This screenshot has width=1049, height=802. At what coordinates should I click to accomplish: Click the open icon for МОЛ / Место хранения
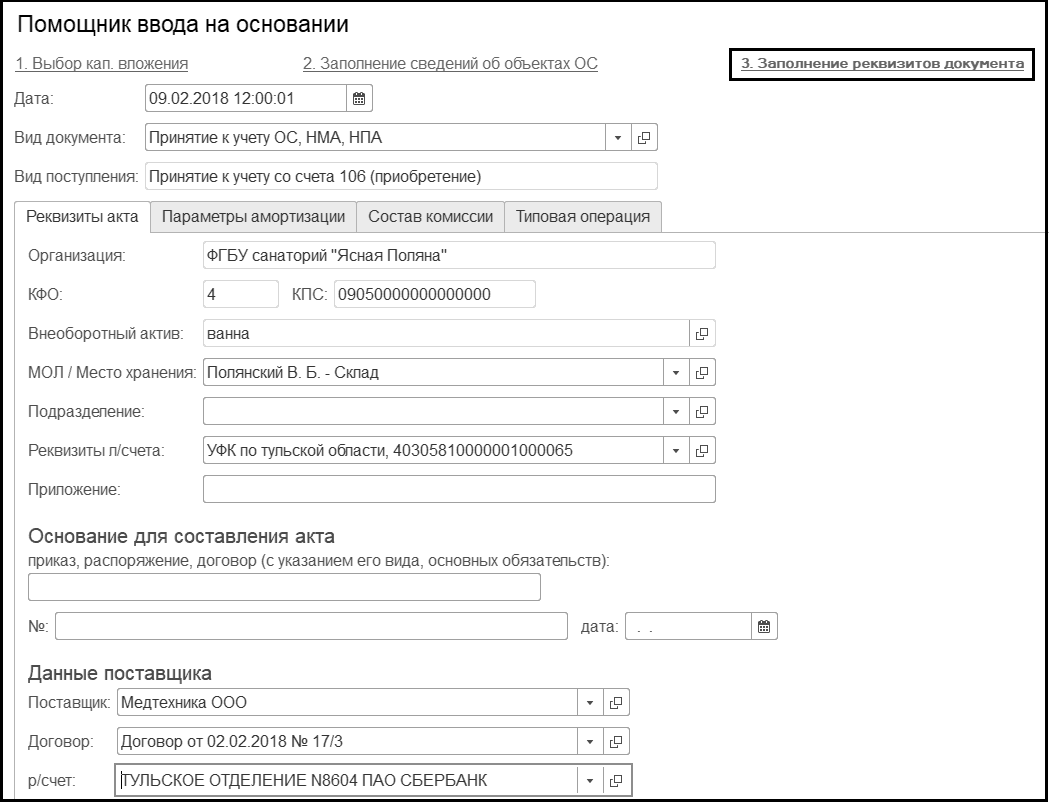(x=702, y=373)
